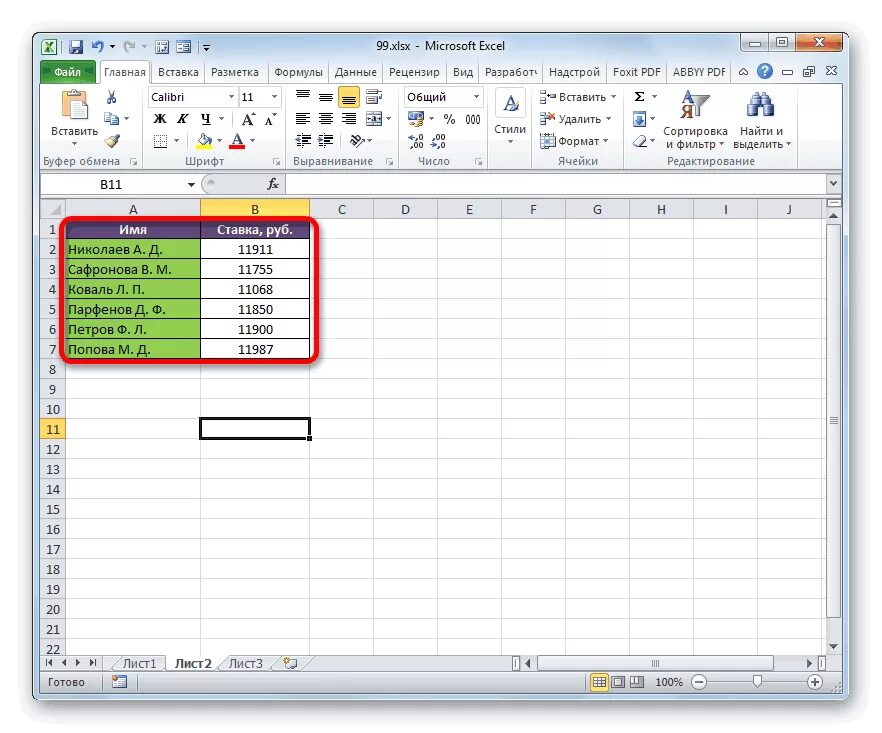Click the Borders icon in font group
Screen dimensions: 882x733
[160, 141]
